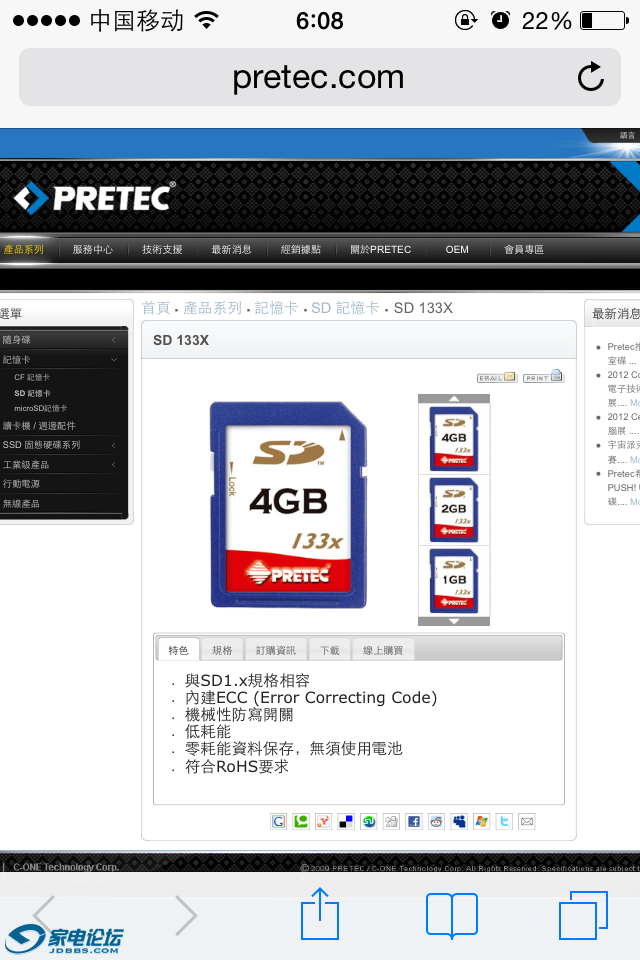
Task: Open the 關於PRETEC menu
Action: [x=380, y=250]
